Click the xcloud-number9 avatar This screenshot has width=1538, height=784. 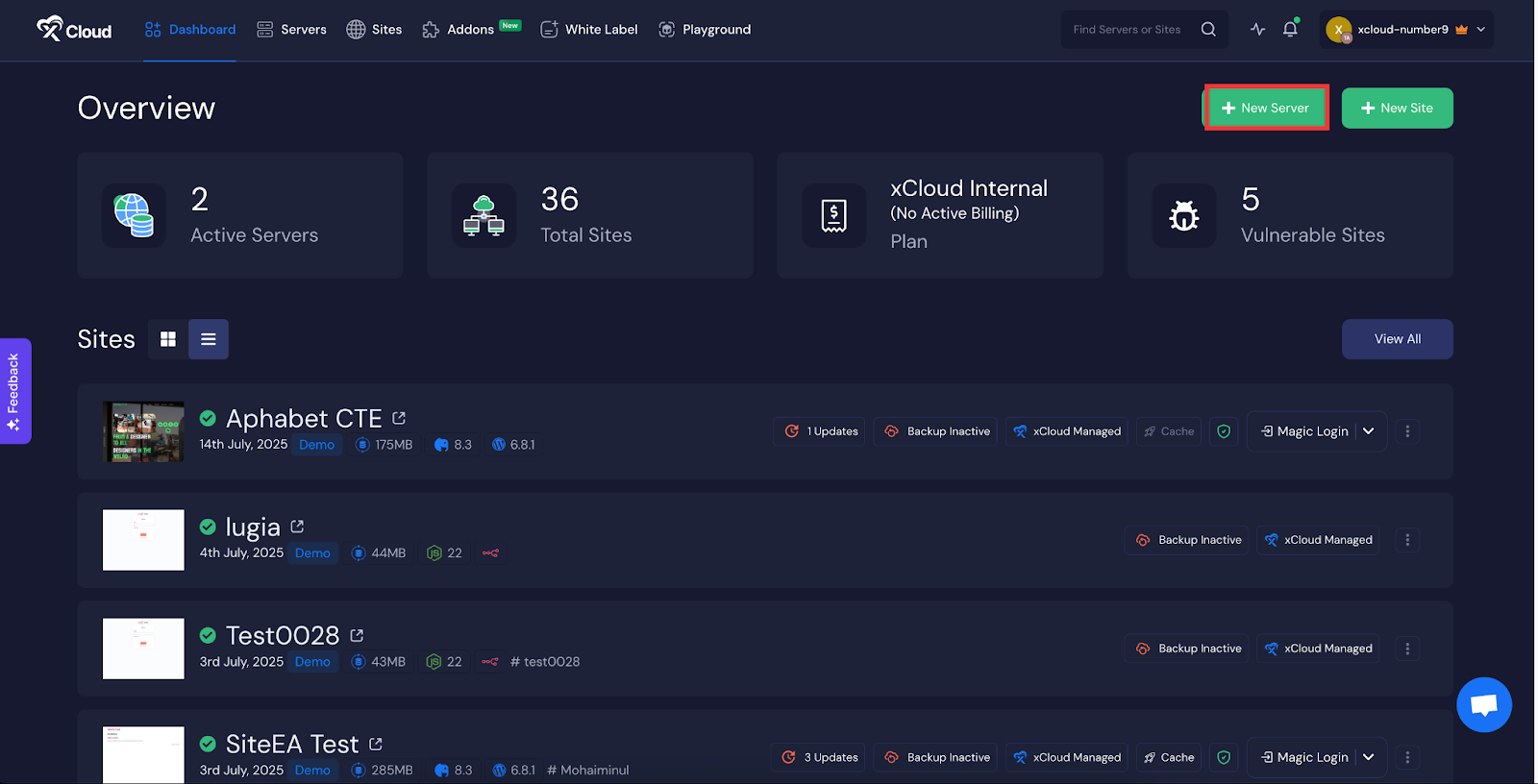pyautogui.click(x=1339, y=30)
